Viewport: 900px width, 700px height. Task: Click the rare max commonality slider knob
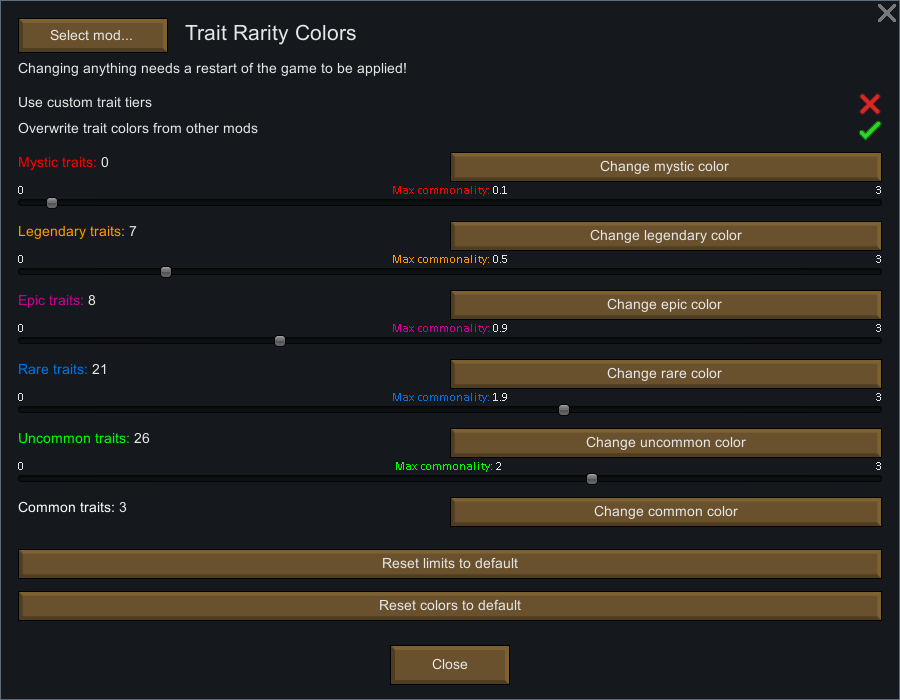564,410
